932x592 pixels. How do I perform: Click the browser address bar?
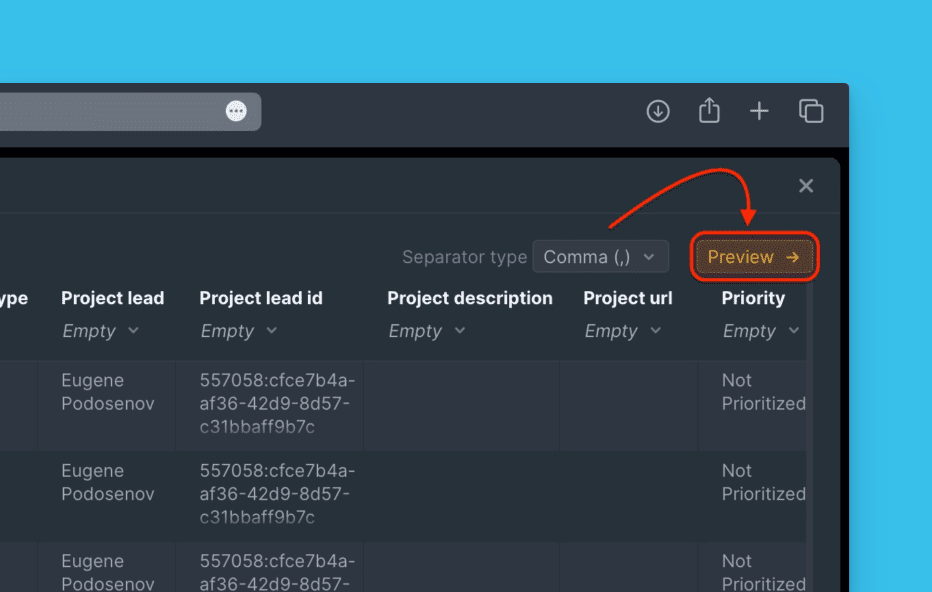click(110, 111)
